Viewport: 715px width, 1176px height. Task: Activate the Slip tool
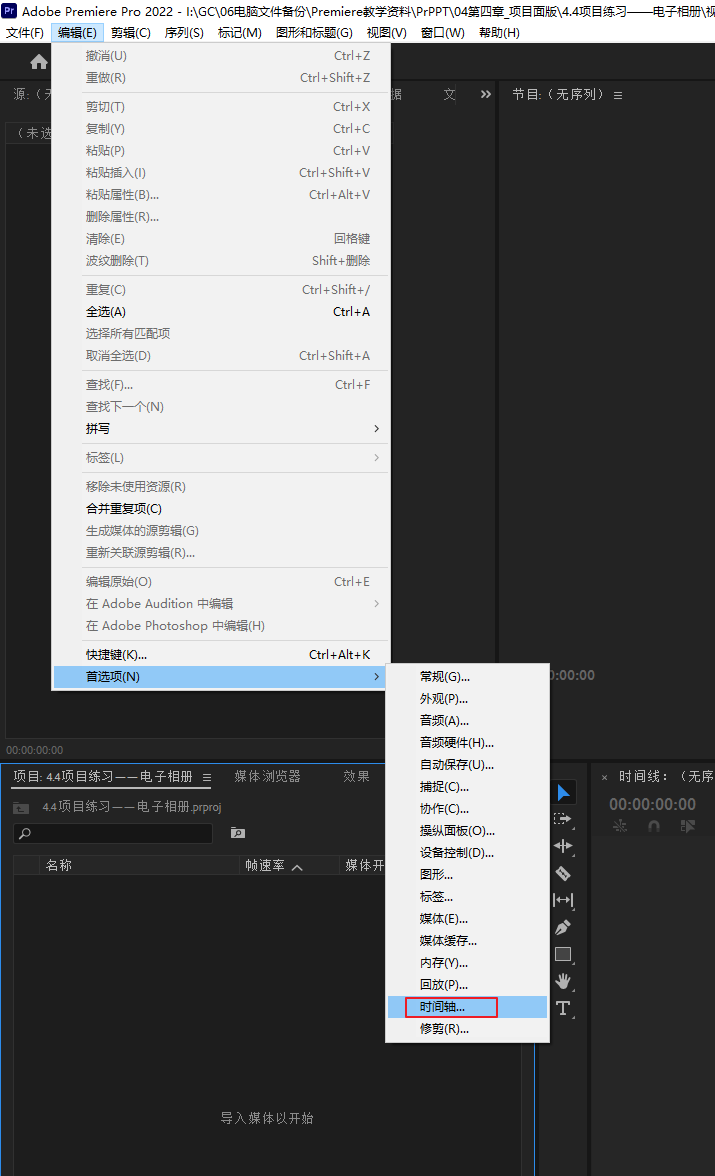pyautogui.click(x=563, y=900)
